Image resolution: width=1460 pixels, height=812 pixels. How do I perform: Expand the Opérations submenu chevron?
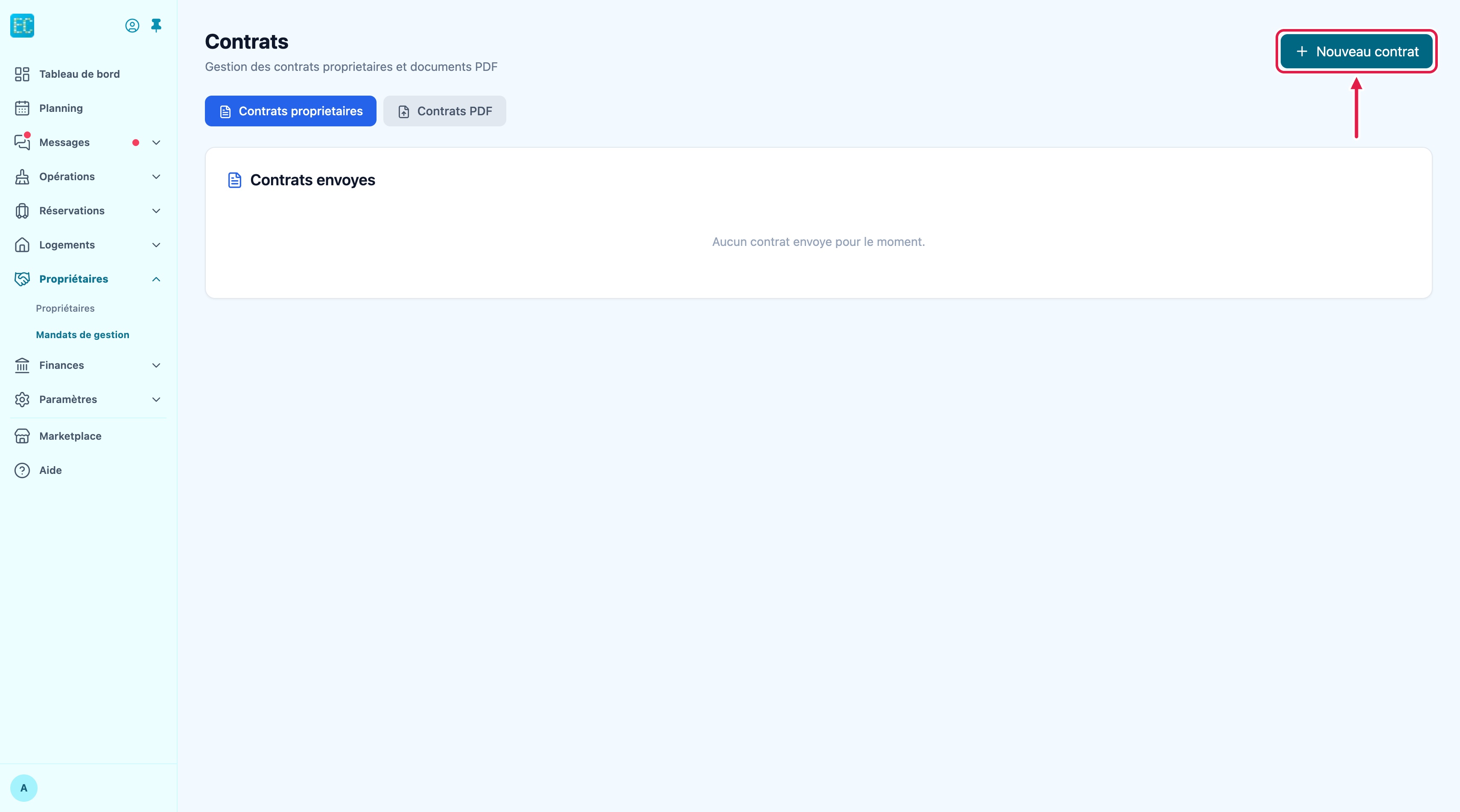click(x=156, y=177)
